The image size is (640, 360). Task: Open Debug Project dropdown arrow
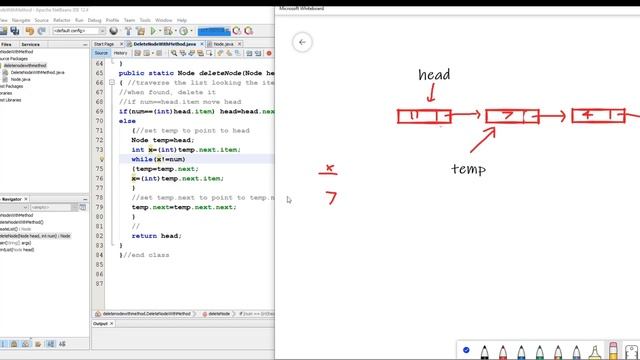coord(175,31)
